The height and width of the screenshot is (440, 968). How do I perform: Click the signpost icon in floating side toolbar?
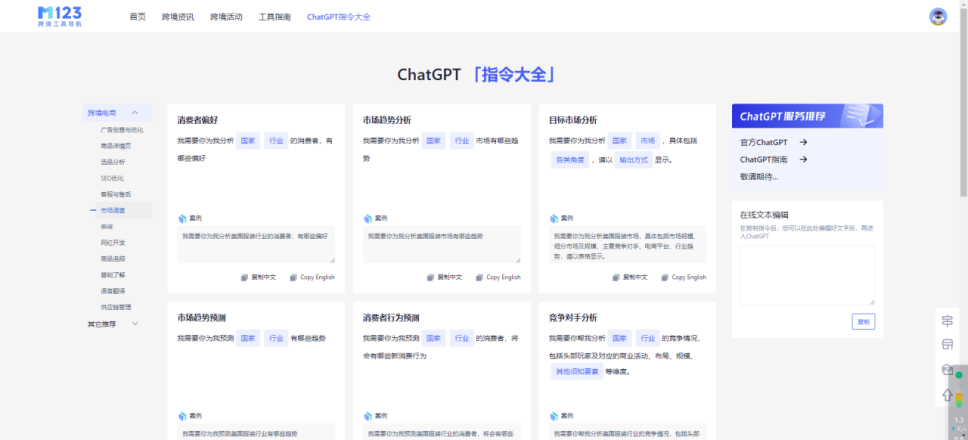point(947,322)
